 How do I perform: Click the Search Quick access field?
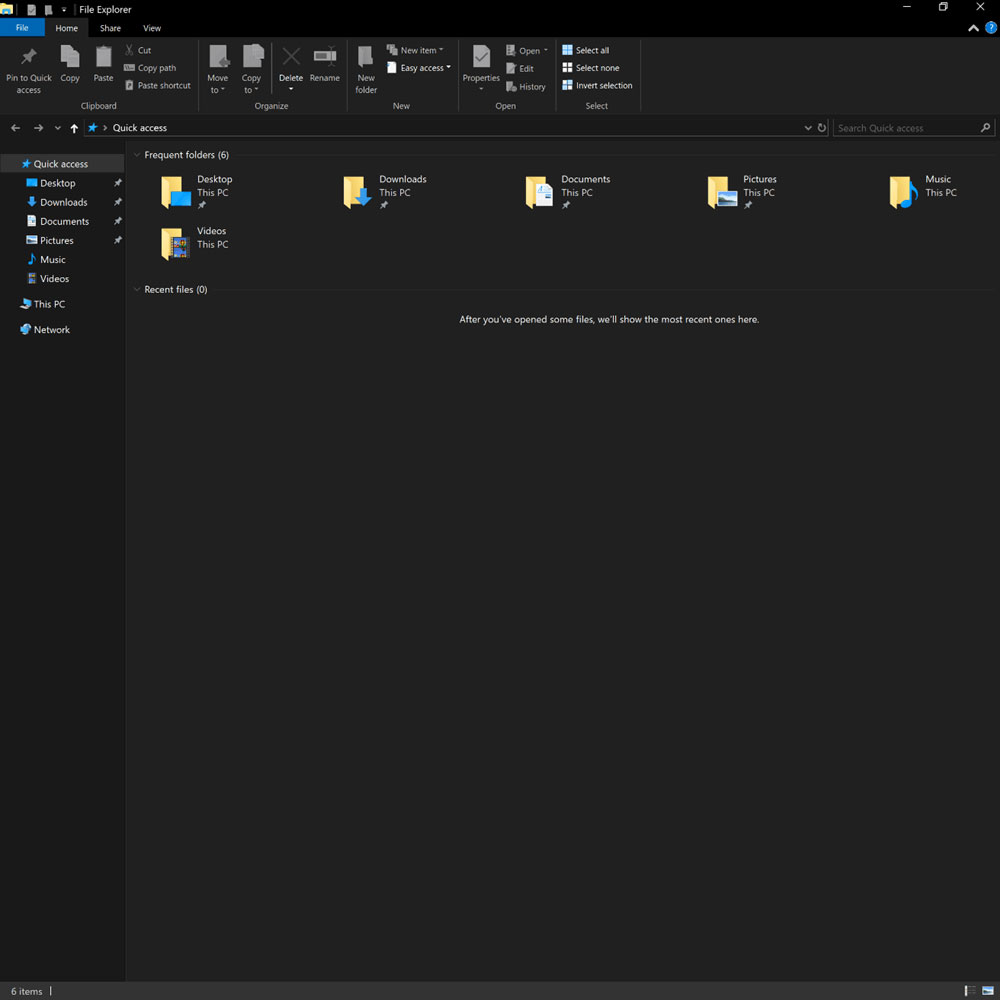tap(905, 128)
